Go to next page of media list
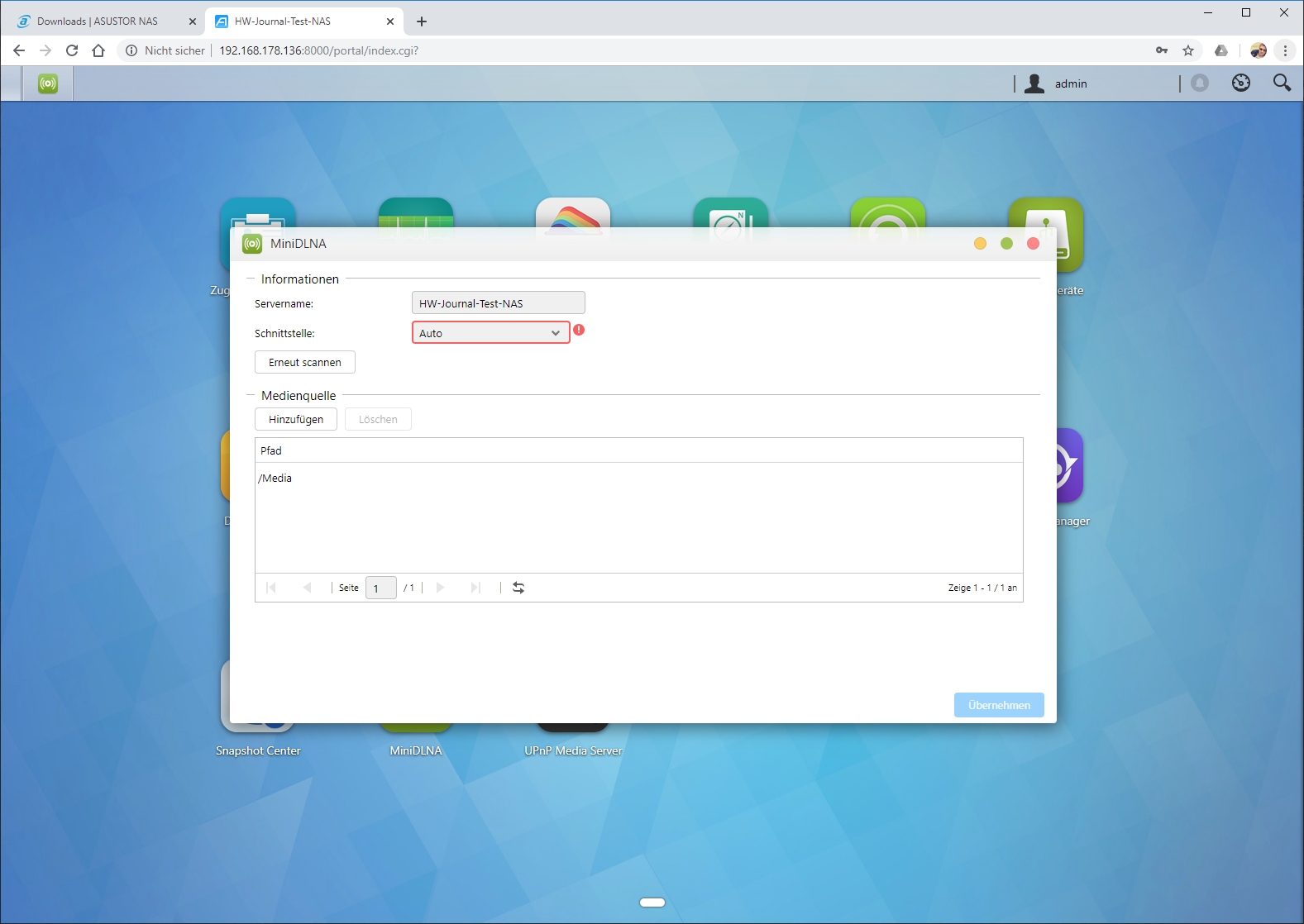Image resolution: width=1304 pixels, height=924 pixels. (440, 588)
